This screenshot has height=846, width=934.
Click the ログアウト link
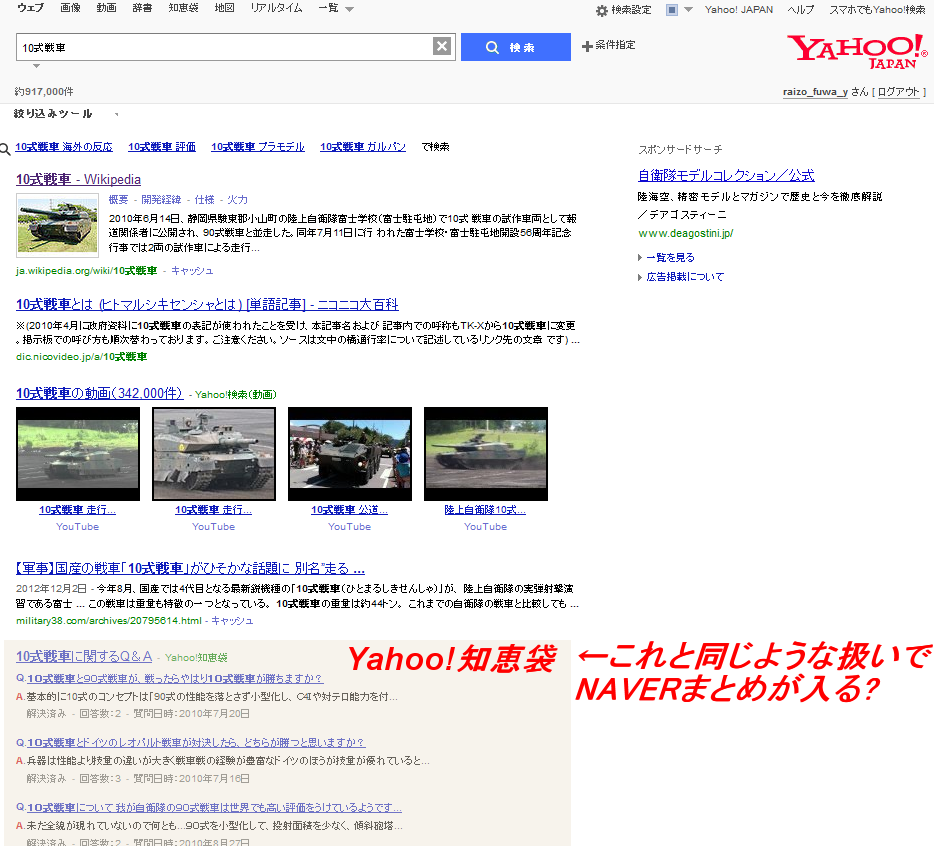(x=898, y=92)
